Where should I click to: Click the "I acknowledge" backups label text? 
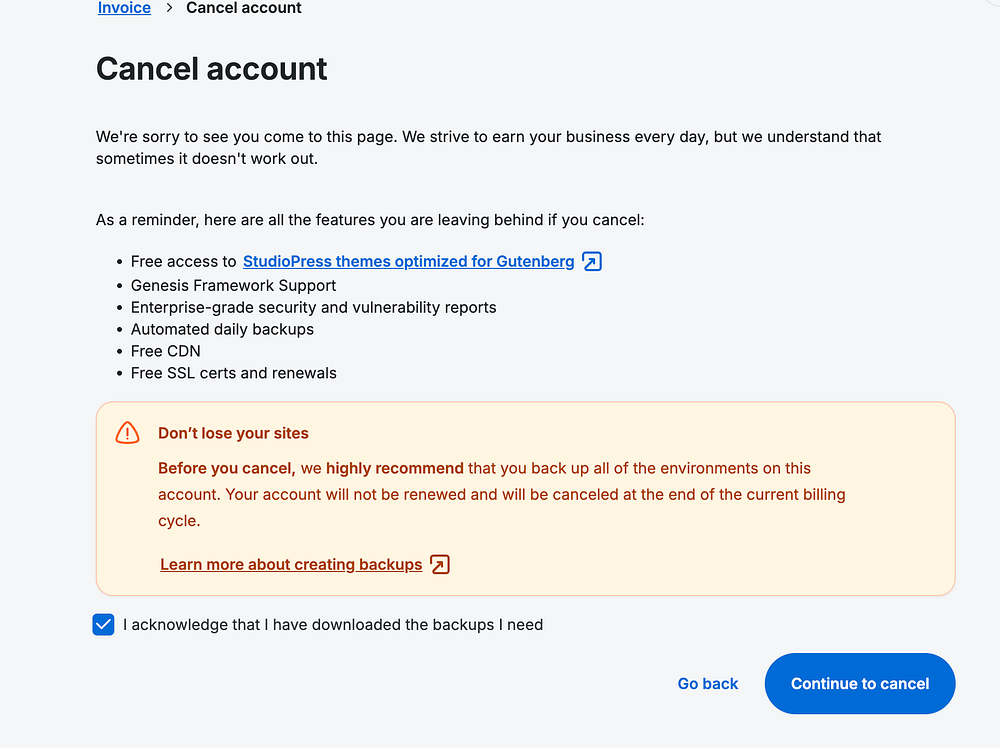[333, 625]
